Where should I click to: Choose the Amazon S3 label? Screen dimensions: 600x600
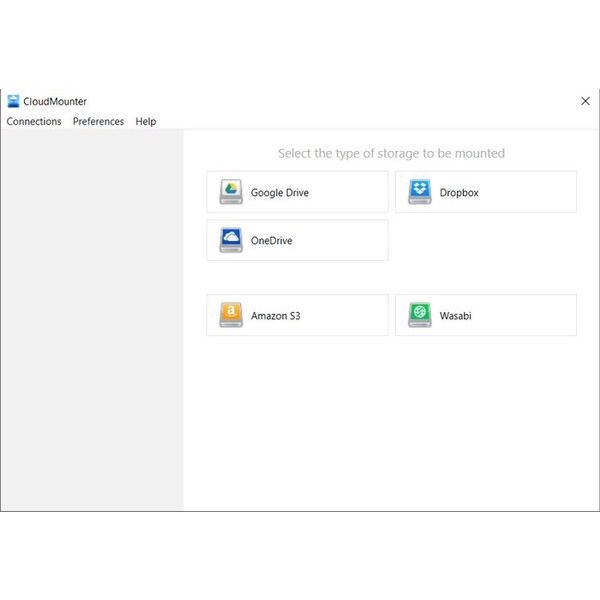coord(276,316)
